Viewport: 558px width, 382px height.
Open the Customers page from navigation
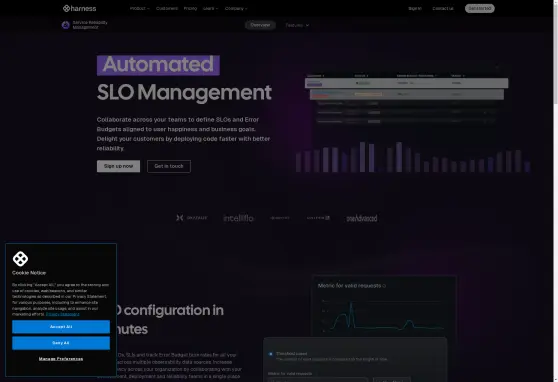click(x=167, y=8)
